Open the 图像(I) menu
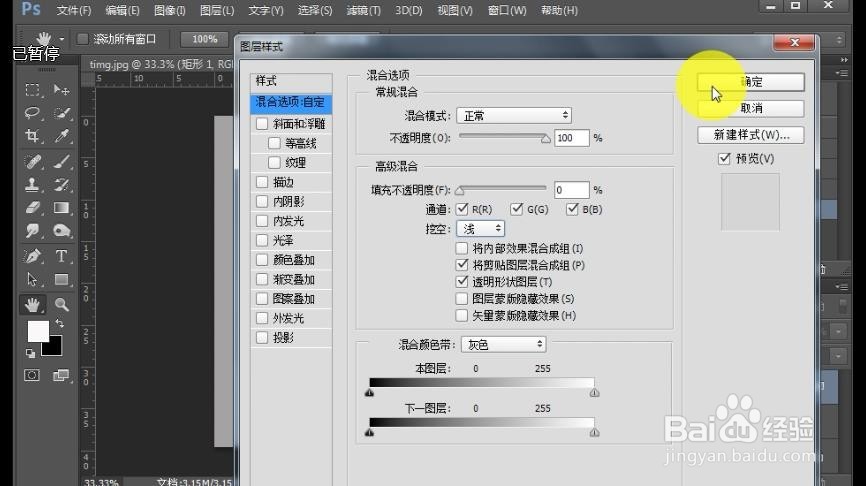Screen dimensions: 866x486 tap(170, 10)
